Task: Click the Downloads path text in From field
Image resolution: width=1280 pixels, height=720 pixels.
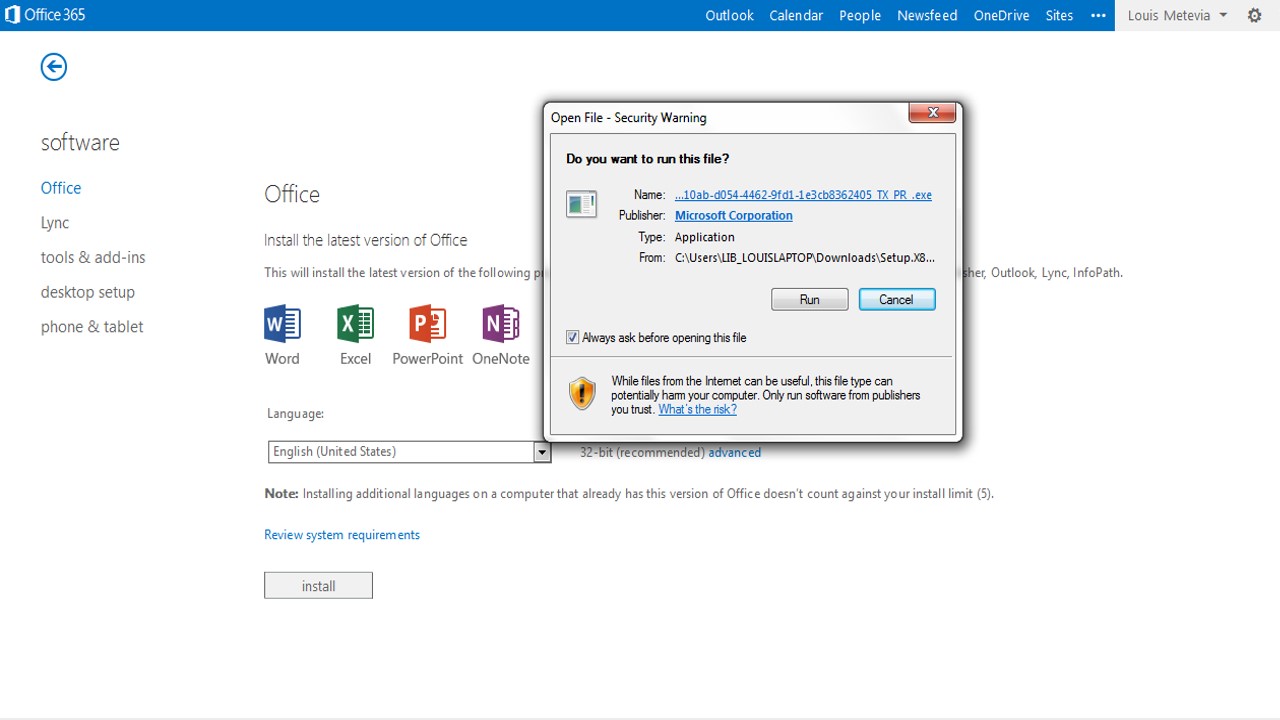Action: (805, 258)
